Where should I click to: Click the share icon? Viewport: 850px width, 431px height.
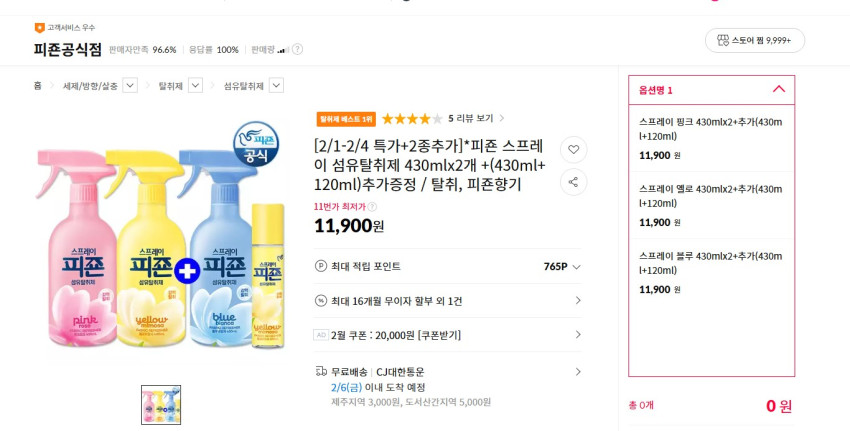pyautogui.click(x=573, y=182)
